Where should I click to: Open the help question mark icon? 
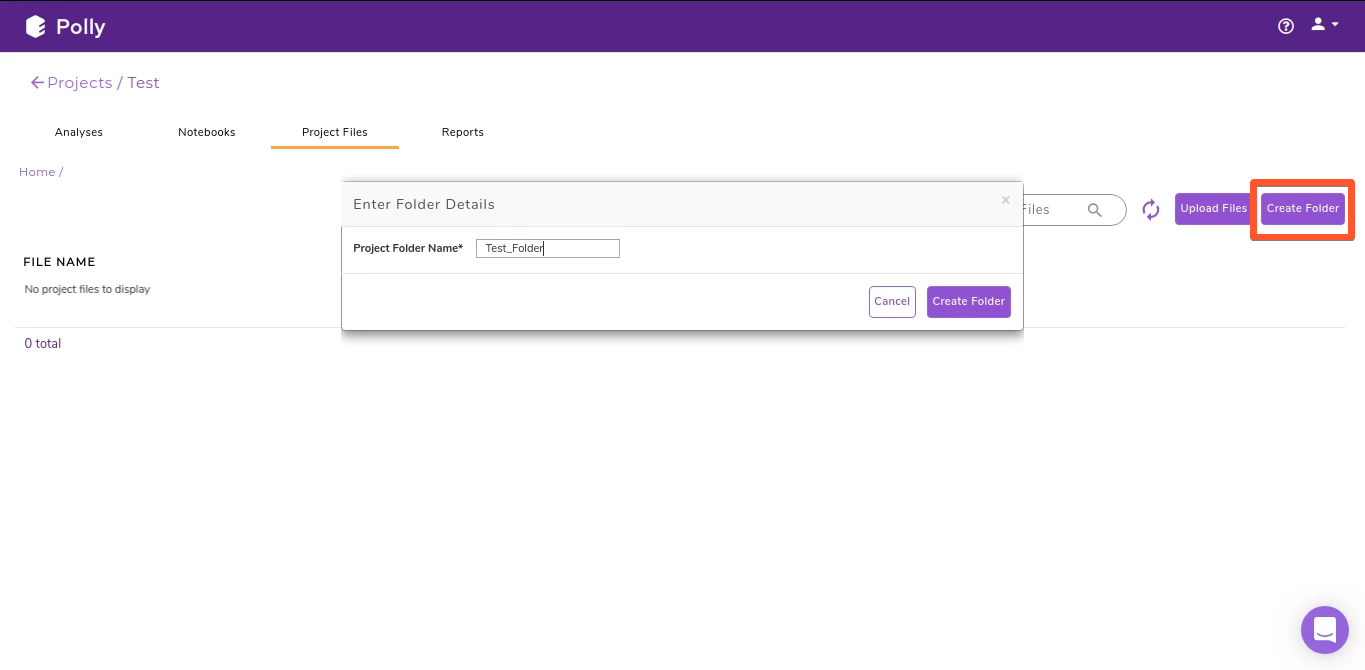pos(1285,26)
